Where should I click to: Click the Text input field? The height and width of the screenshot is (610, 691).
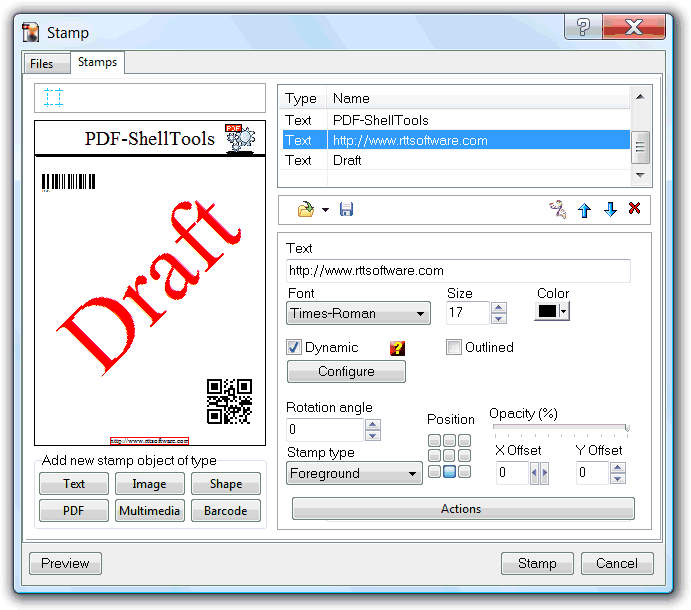click(458, 271)
